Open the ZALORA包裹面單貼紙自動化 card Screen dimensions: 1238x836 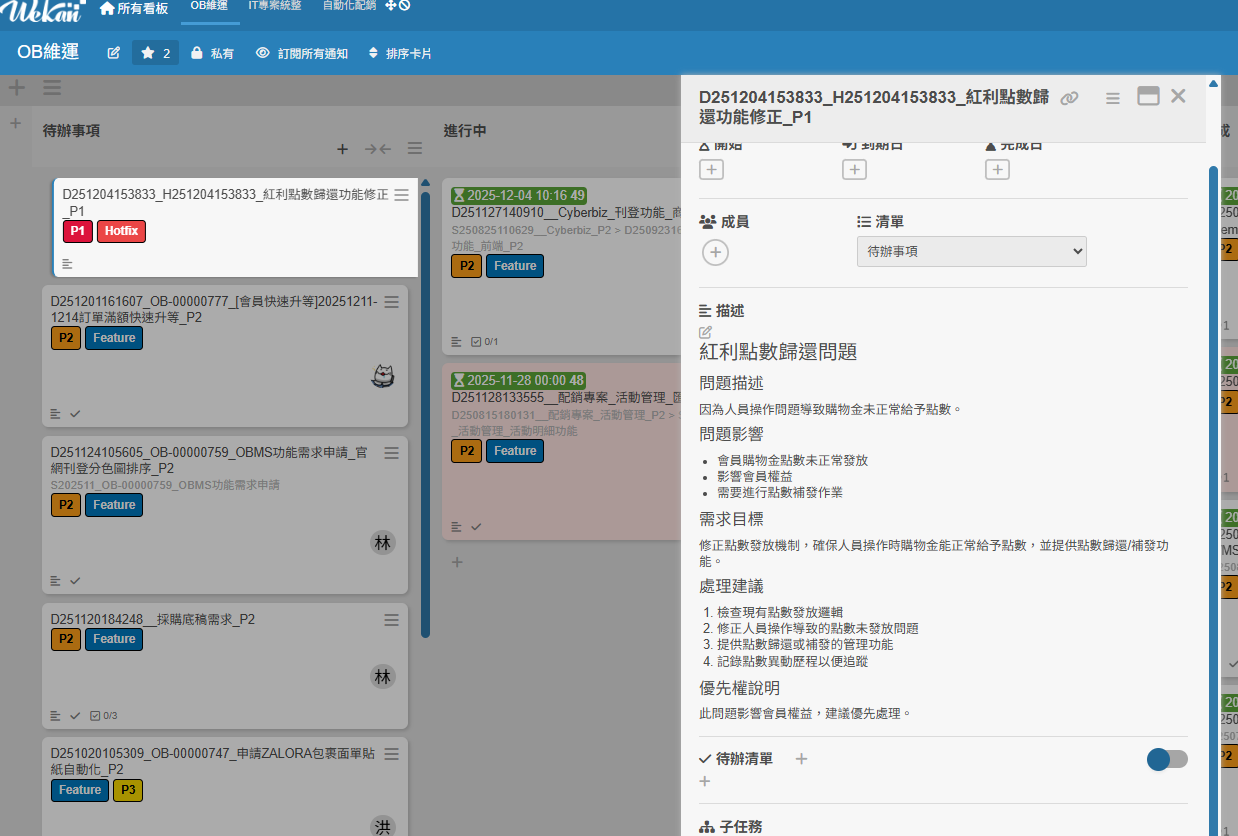[212, 761]
